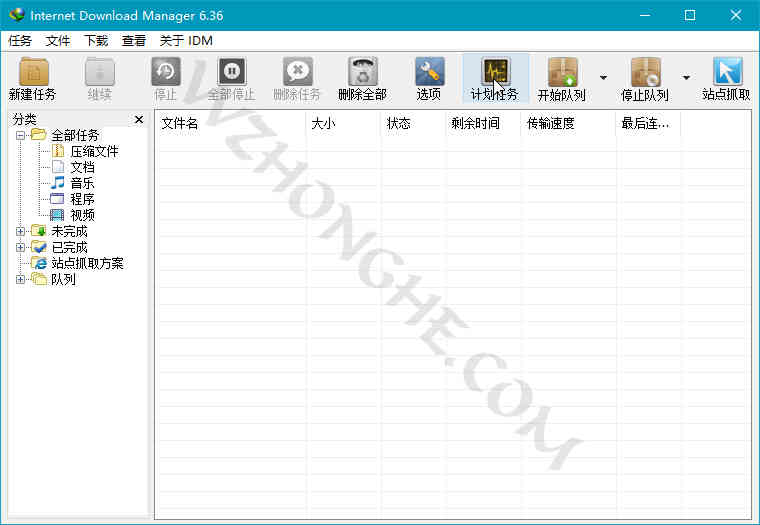The image size is (760, 525).
Task: Click the IDM logo in the title bar
Action: pyautogui.click(x=17, y=15)
